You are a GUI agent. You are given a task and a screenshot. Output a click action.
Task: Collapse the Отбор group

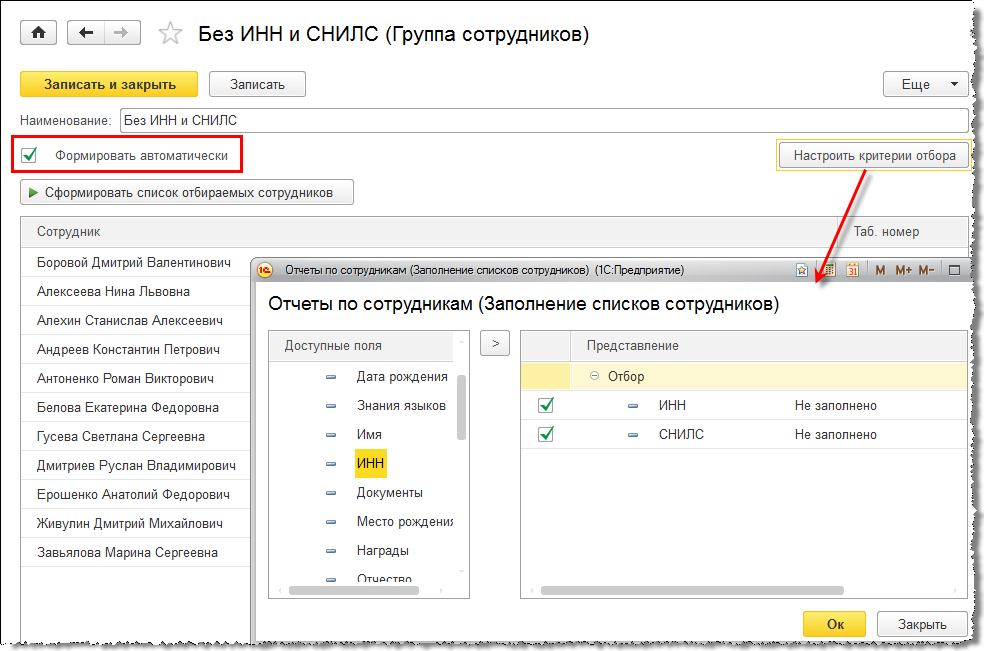(x=594, y=376)
